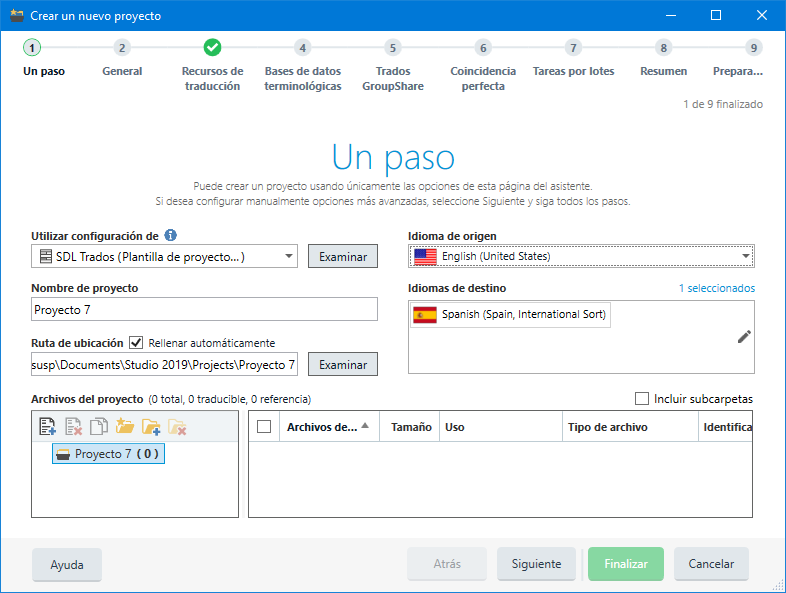Click the step 2 circle icon
Viewport: 786px width, 593px height.
pos(122,48)
